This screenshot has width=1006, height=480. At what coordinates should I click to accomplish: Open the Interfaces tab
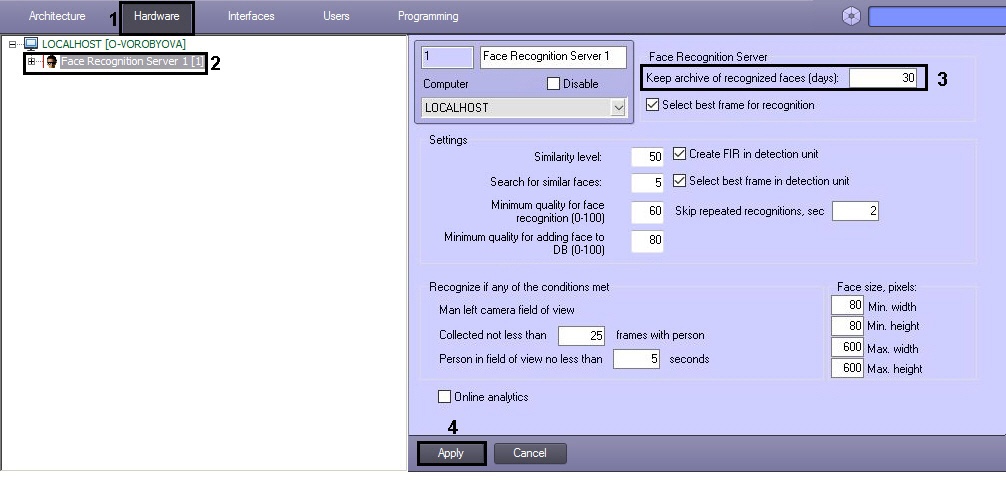click(x=251, y=16)
